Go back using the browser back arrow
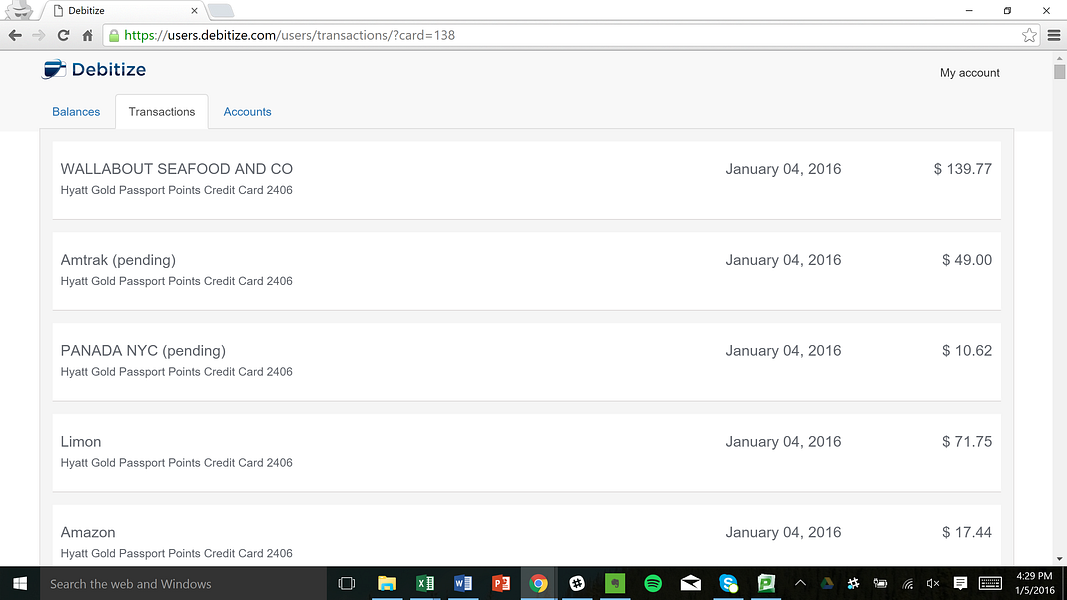The height and width of the screenshot is (600, 1067). (x=15, y=35)
